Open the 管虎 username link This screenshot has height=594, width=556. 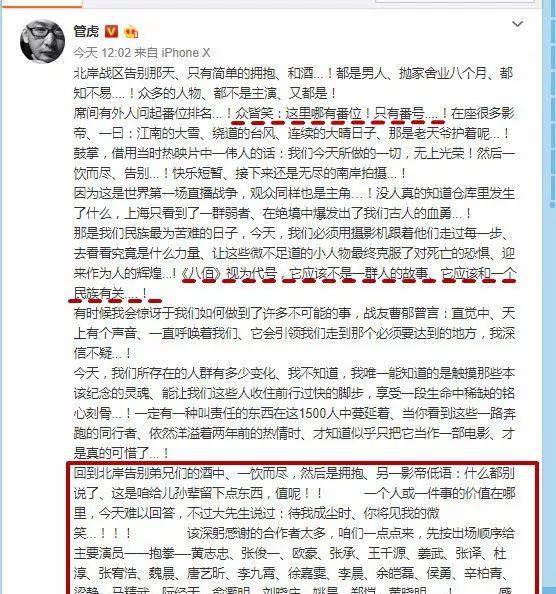86,31
